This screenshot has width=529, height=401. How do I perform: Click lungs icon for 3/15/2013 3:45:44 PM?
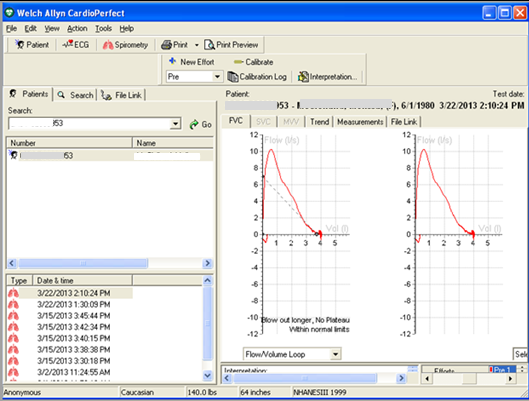click(x=13, y=316)
